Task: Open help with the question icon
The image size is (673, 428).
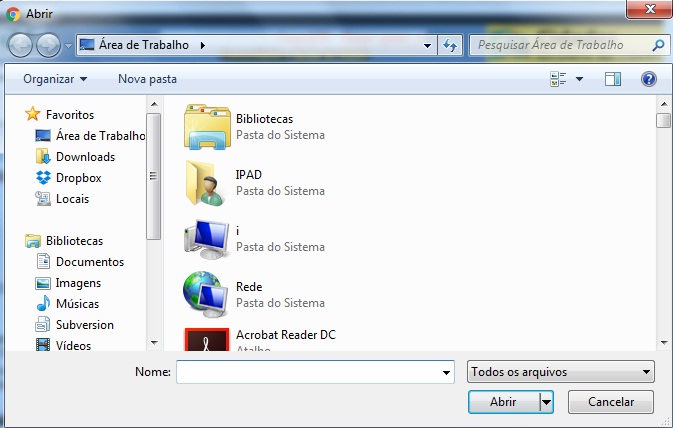Action: pyautogui.click(x=649, y=79)
